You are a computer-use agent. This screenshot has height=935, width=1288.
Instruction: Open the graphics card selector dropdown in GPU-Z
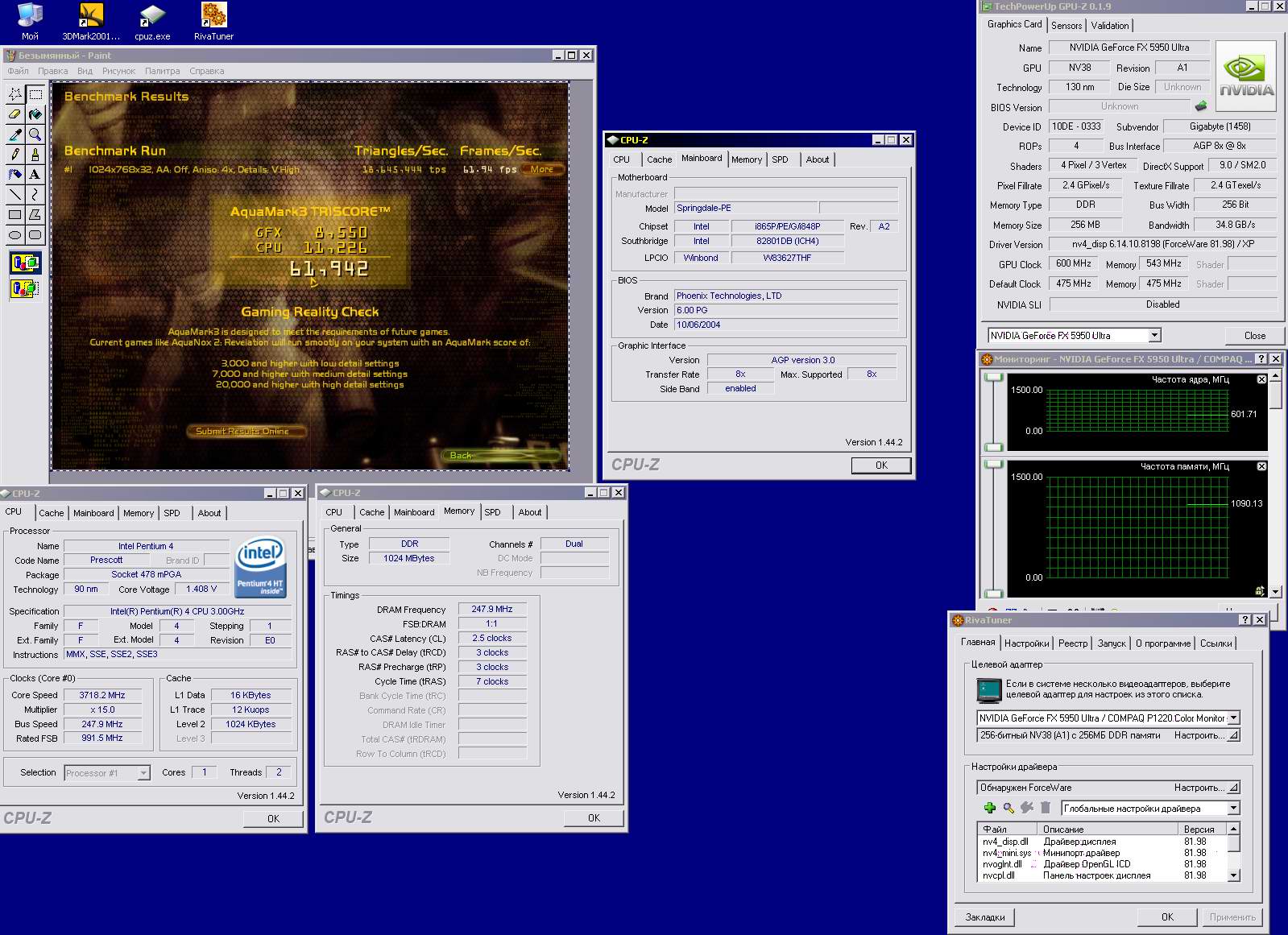pyautogui.click(x=1154, y=335)
